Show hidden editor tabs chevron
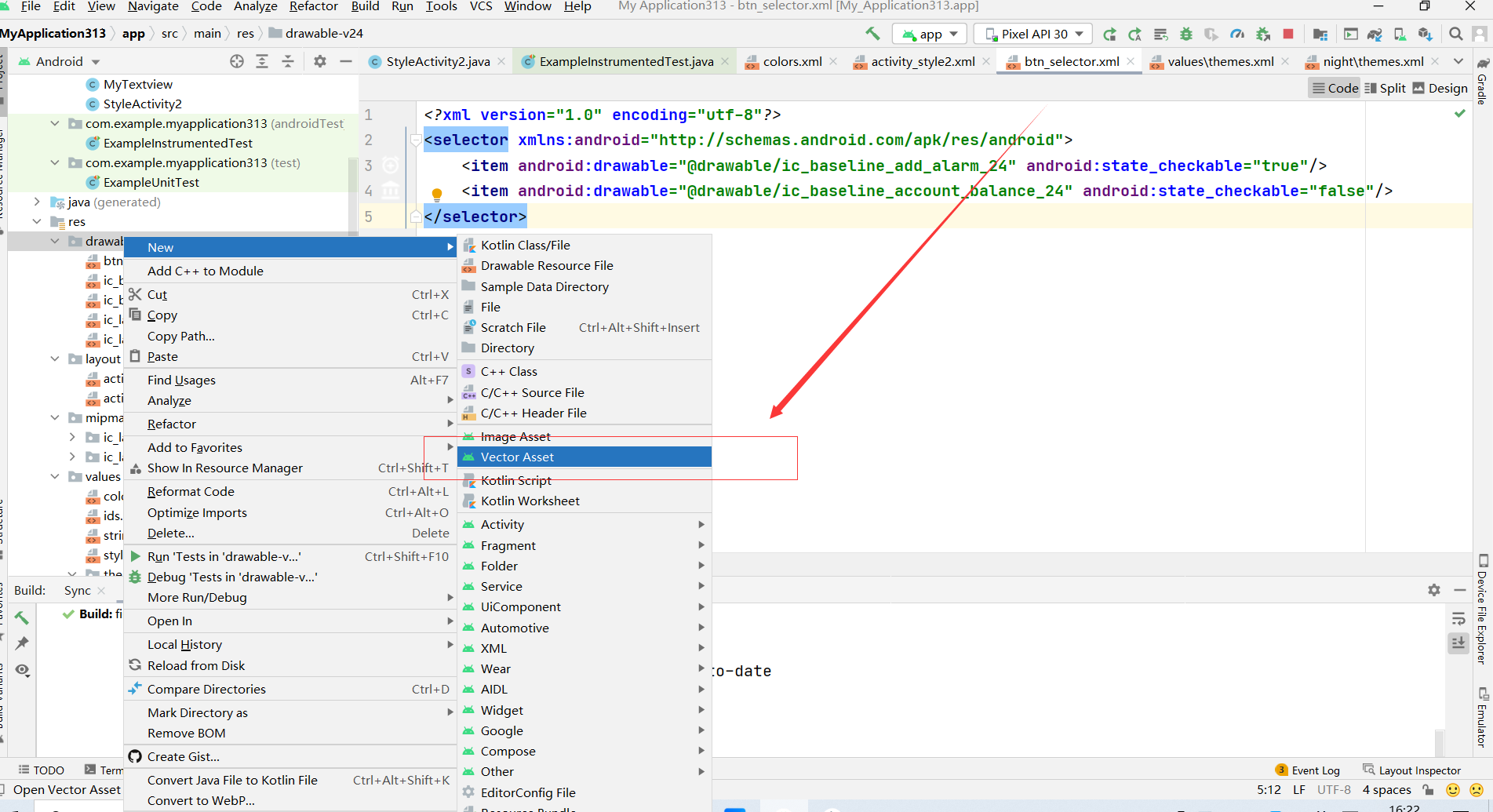The image size is (1493, 812). (x=1458, y=61)
